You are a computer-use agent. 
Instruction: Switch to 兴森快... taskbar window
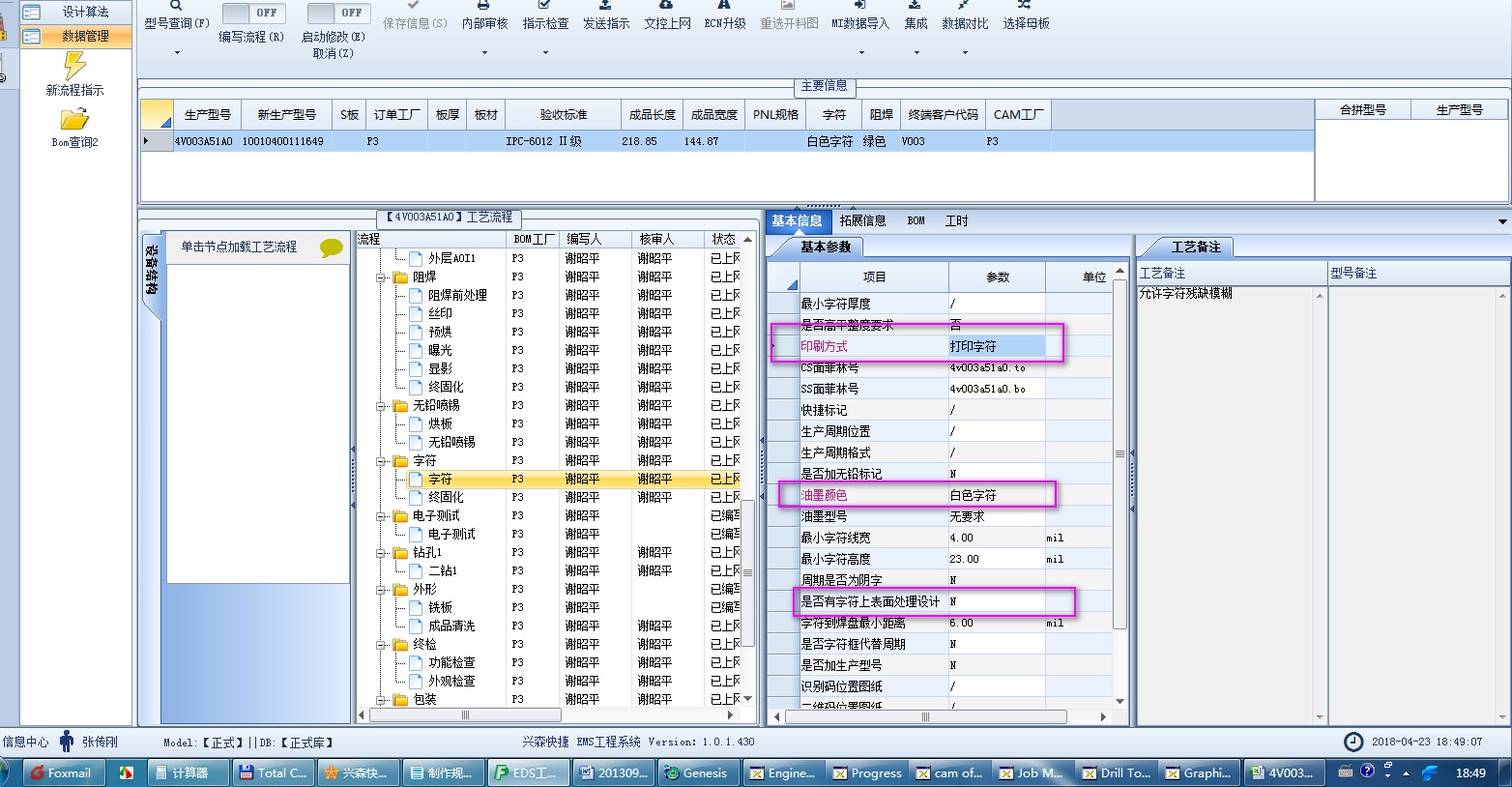(357, 772)
